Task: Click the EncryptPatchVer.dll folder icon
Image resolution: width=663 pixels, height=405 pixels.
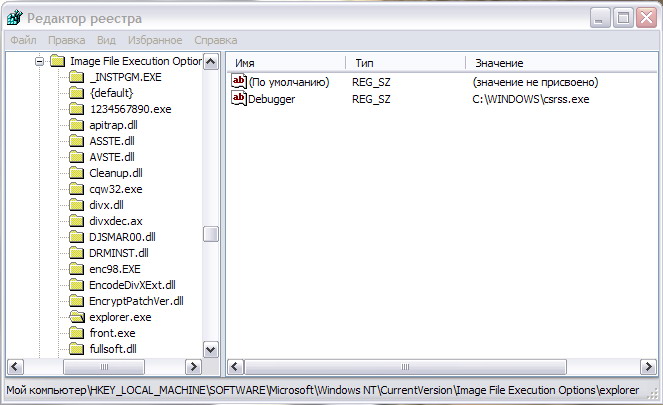Action: tap(77, 301)
